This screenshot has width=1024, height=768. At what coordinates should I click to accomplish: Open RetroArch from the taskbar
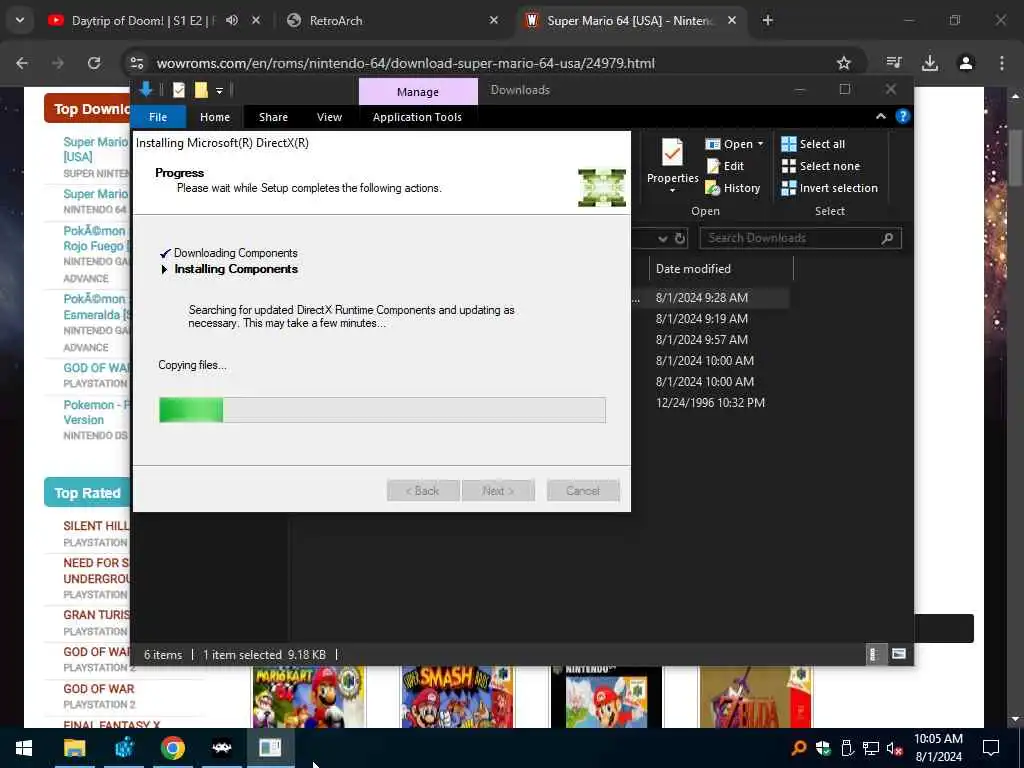222,748
